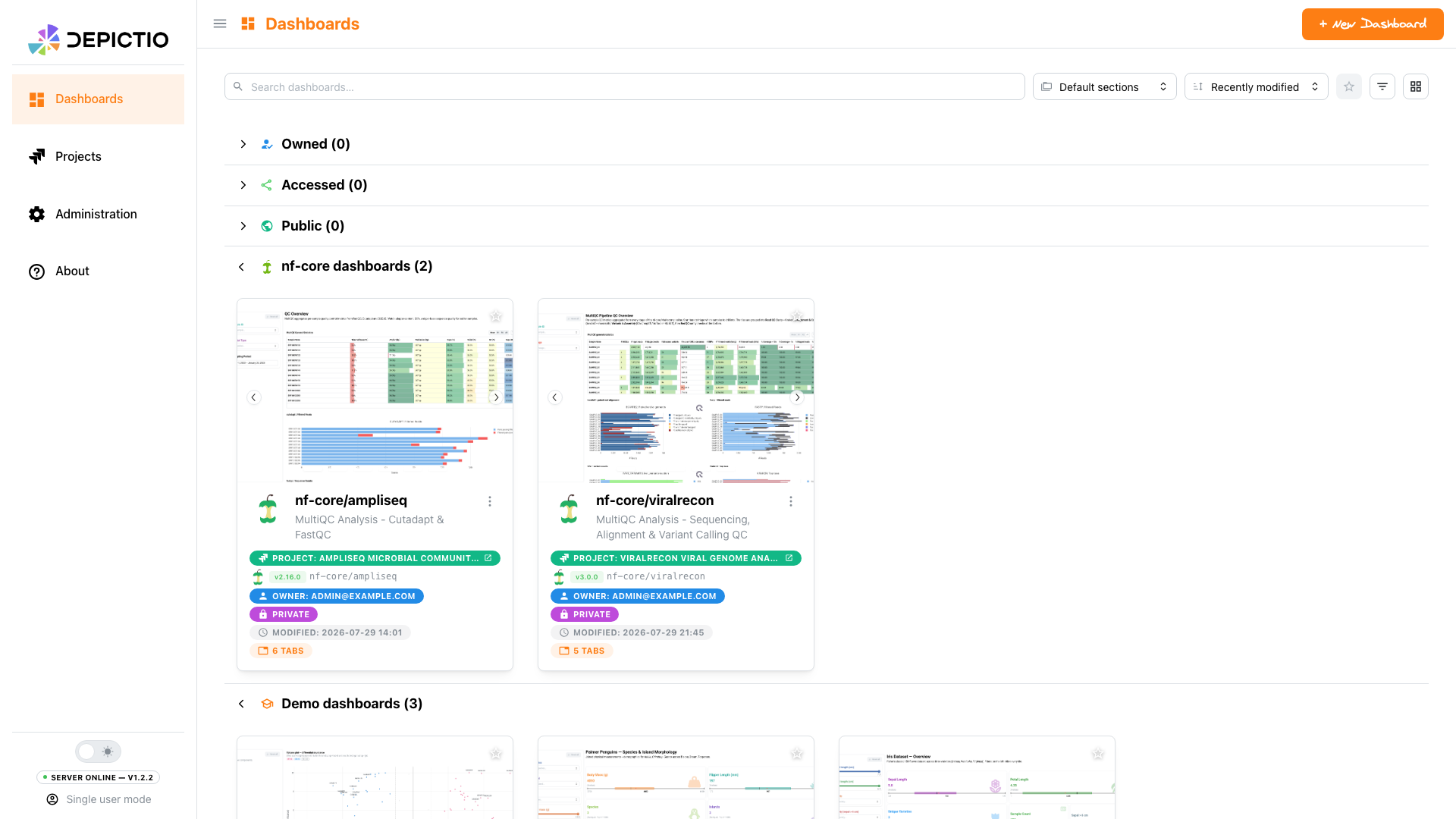This screenshot has width=1456, height=819.
Task: Open Viralrecon project external link icon
Action: pos(789,558)
